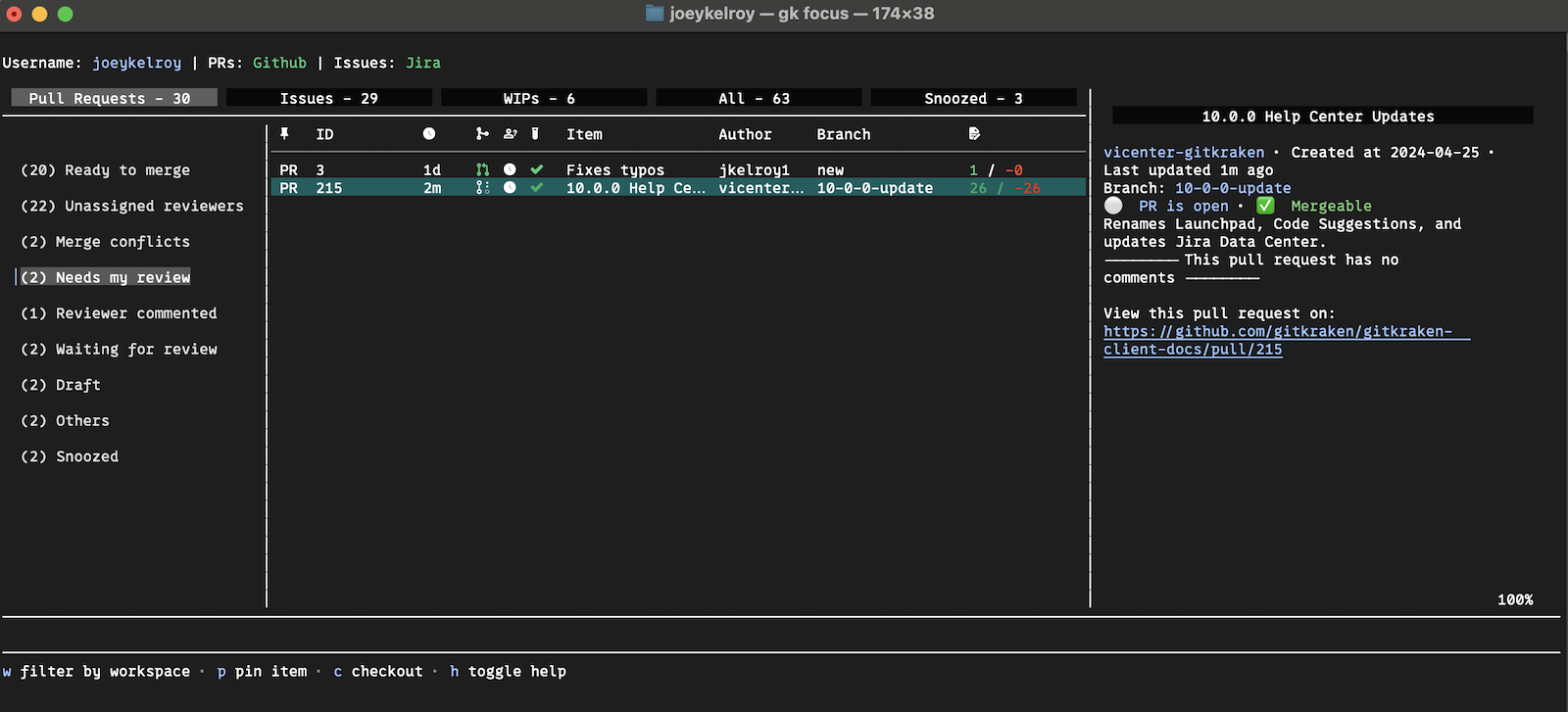
Task: Click the Mergeable status text
Action: point(1331,206)
